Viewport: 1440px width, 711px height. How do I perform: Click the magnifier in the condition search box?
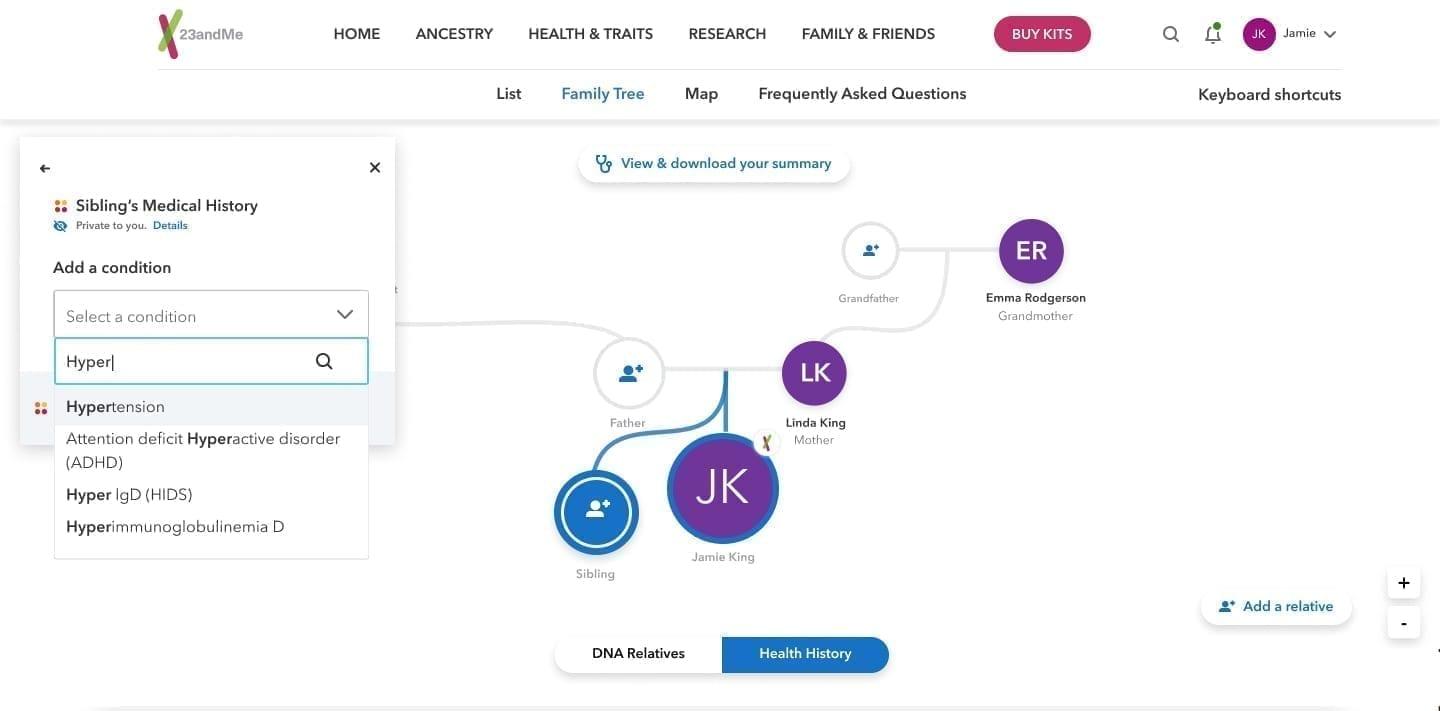click(x=324, y=361)
